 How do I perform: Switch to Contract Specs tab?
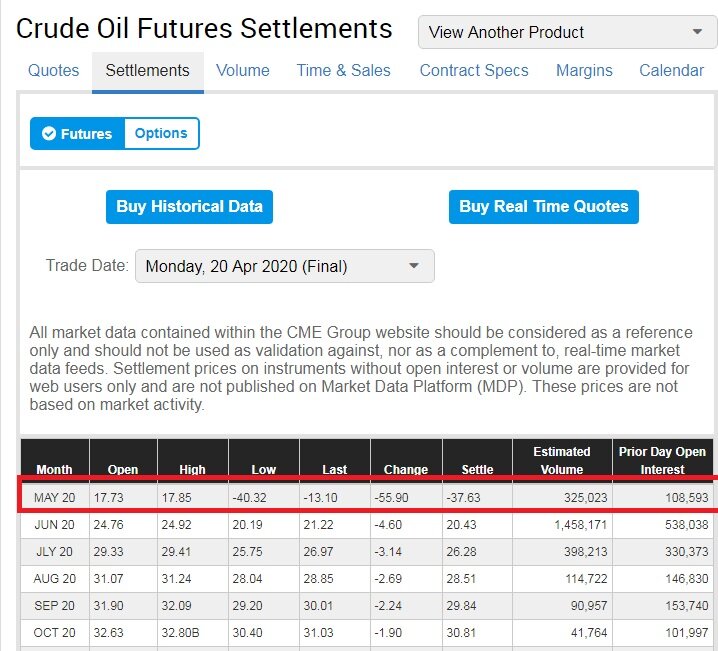(x=474, y=70)
